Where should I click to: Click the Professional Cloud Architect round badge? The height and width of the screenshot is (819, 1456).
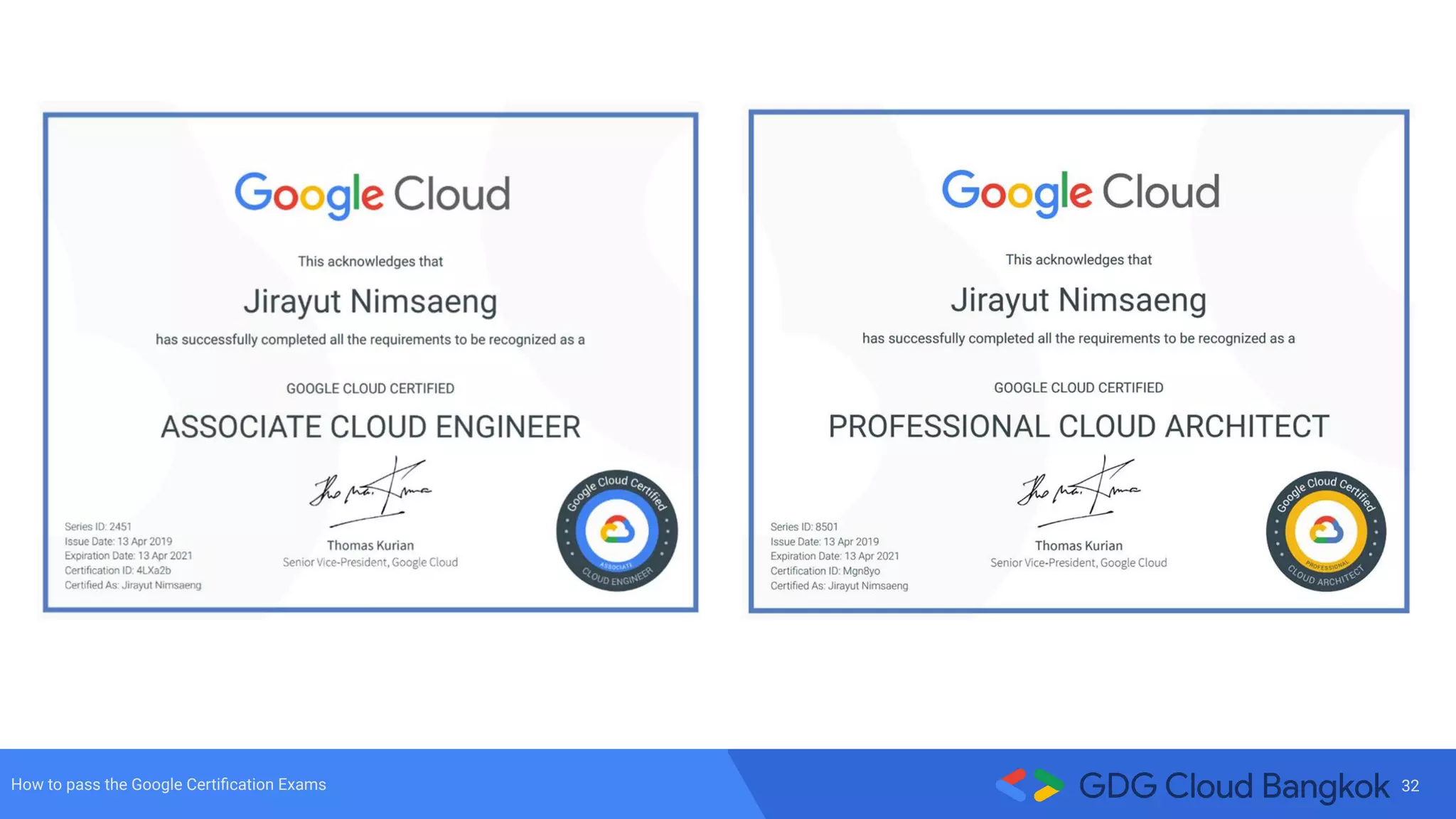tap(1326, 531)
